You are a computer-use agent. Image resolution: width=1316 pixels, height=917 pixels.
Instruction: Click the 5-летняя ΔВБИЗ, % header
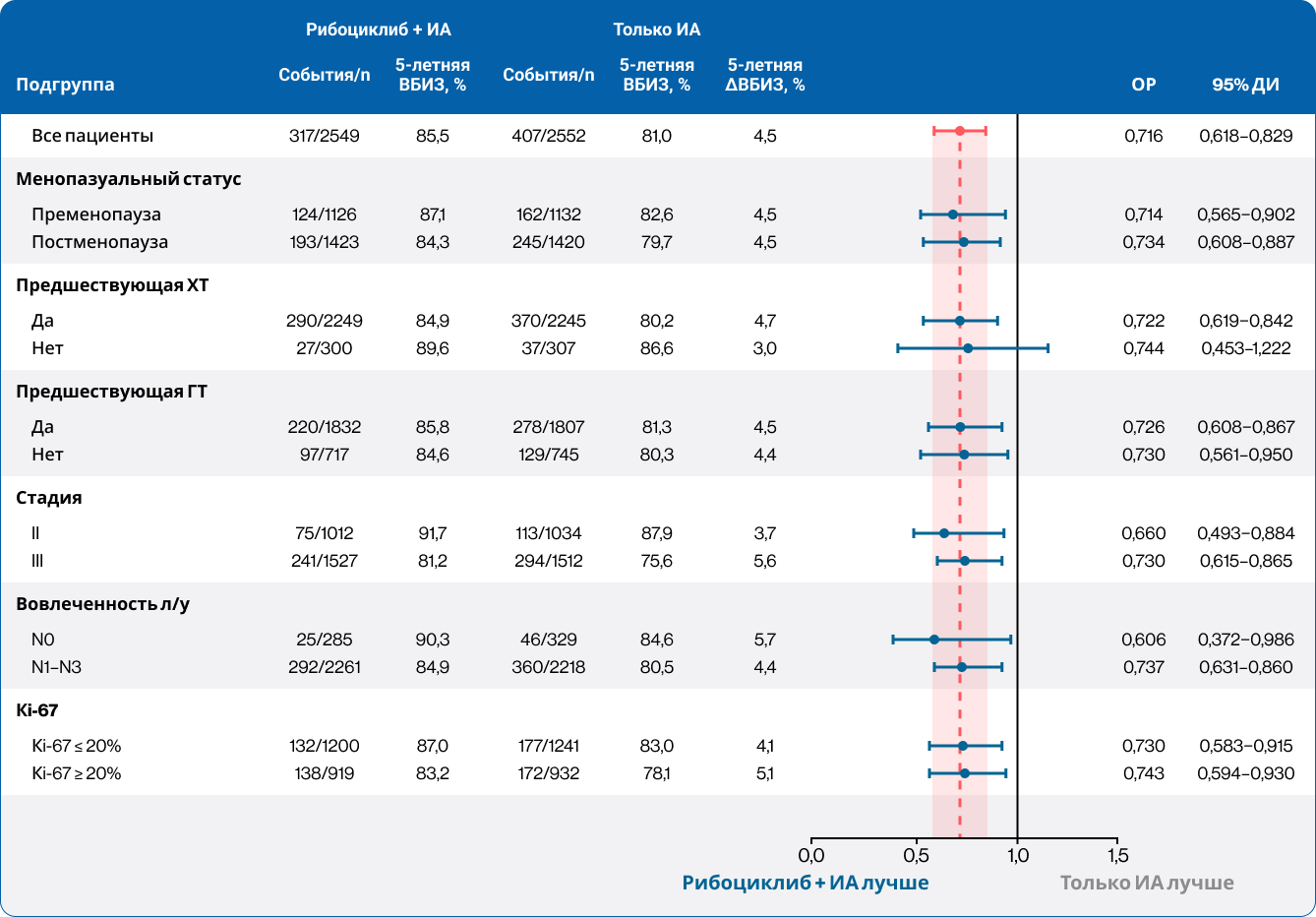[x=764, y=75]
